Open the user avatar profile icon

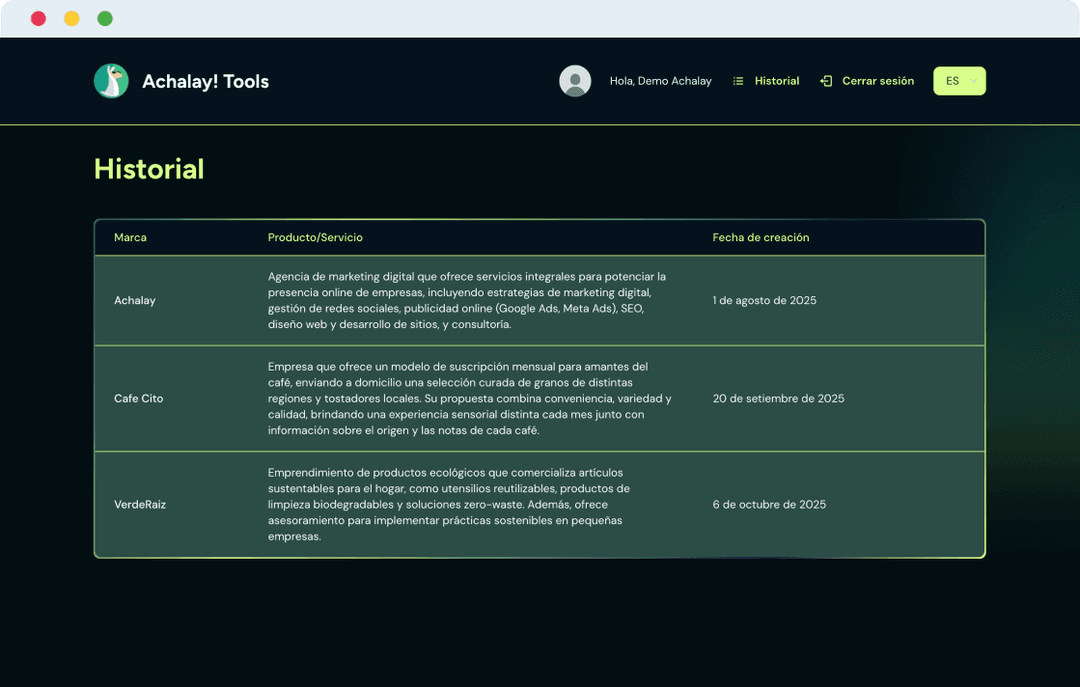(x=575, y=81)
